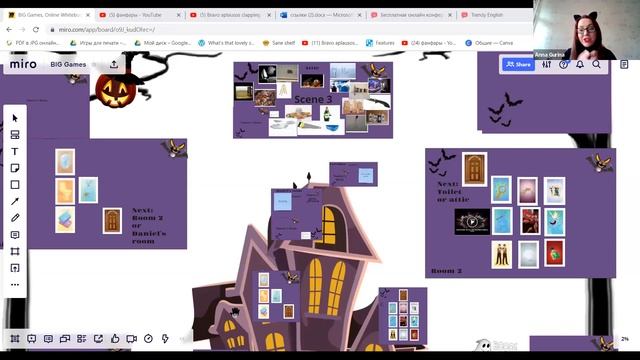Open the help question mark icon
The height and width of the screenshot is (360, 640).
pos(563,64)
